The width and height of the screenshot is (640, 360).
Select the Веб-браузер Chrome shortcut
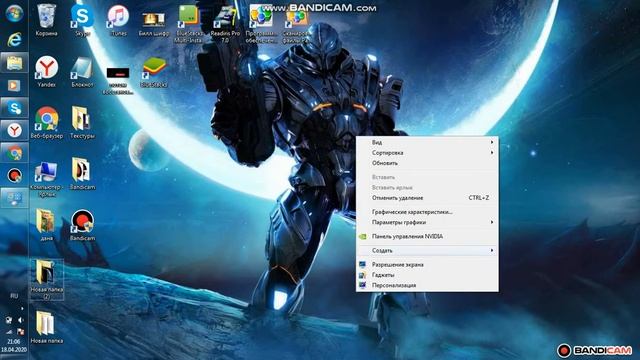[47, 122]
